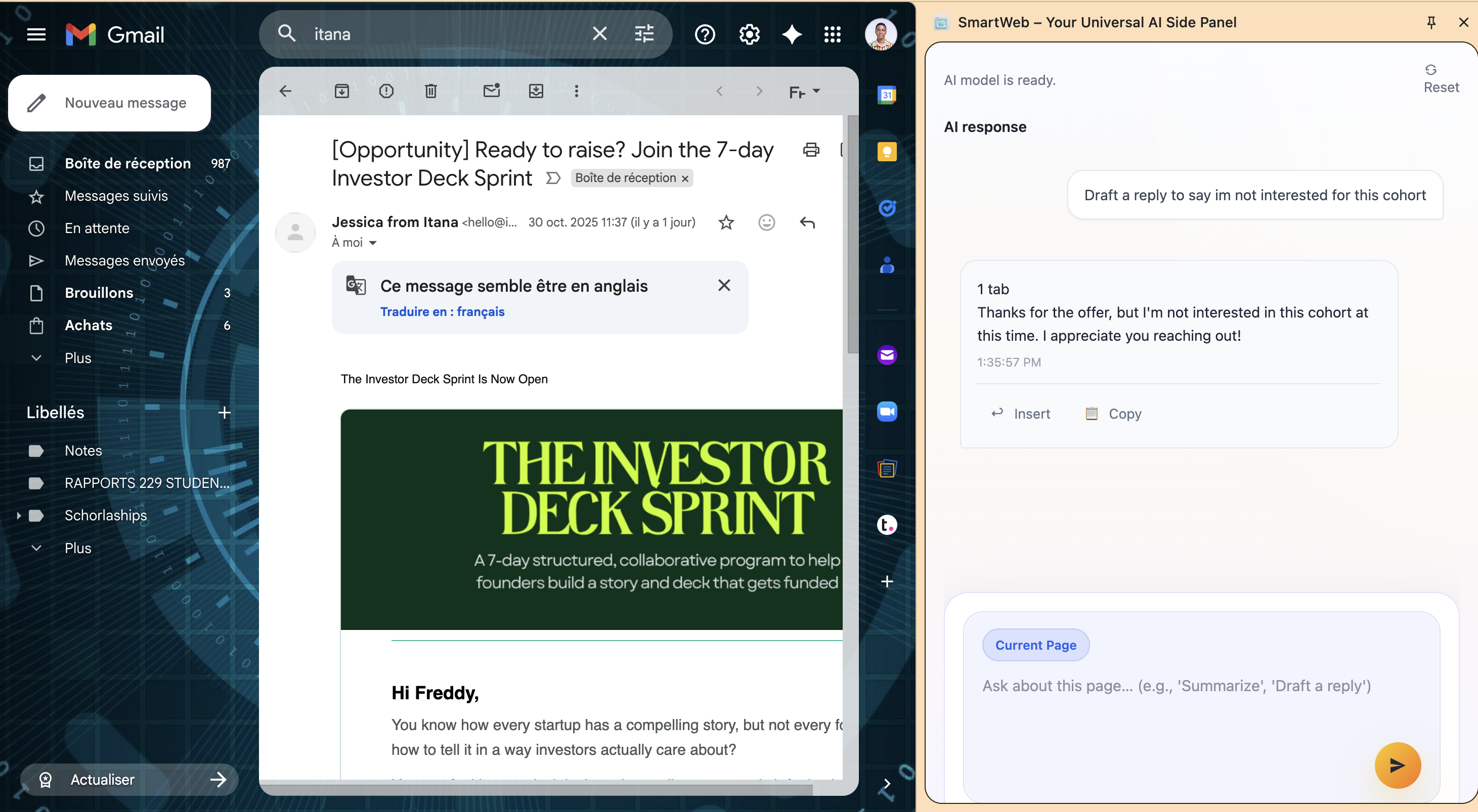This screenshot has height=812, width=1478.
Task: Archive the open email
Action: [342, 91]
